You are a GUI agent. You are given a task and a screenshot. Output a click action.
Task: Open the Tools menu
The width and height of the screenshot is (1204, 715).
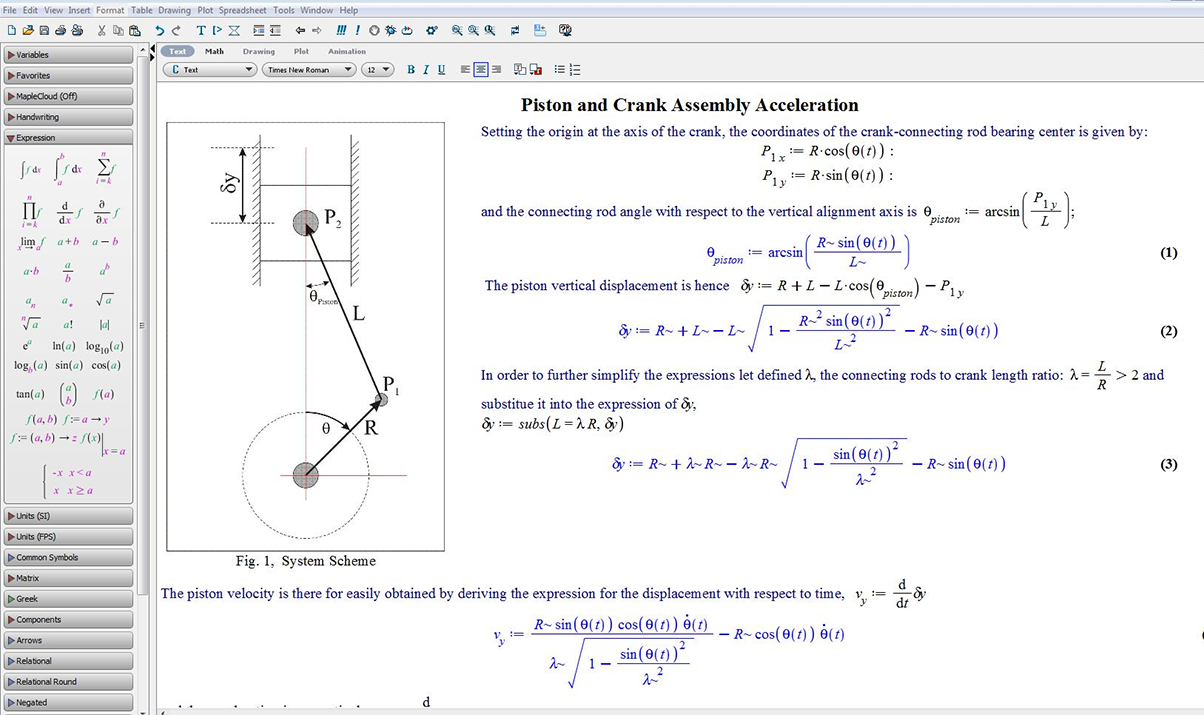pos(284,10)
